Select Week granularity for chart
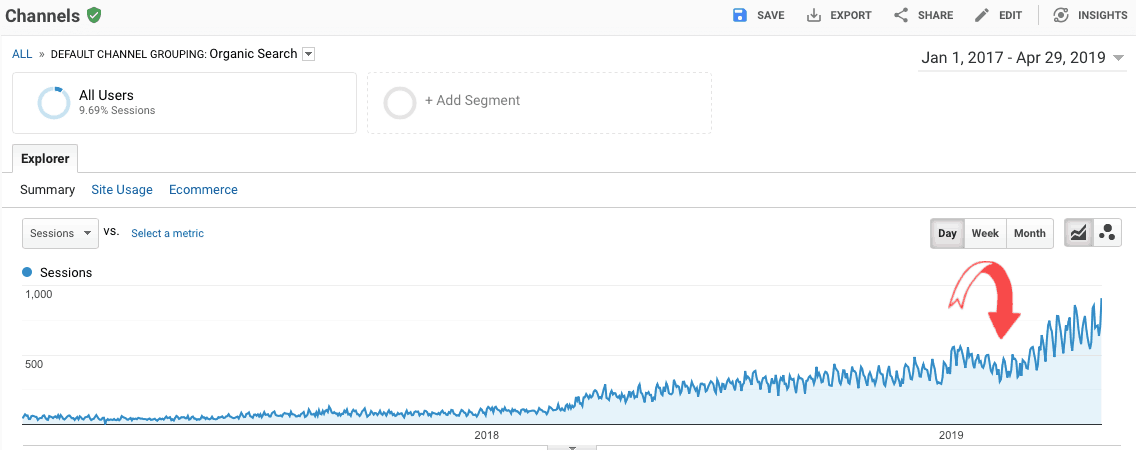 (985, 233)
